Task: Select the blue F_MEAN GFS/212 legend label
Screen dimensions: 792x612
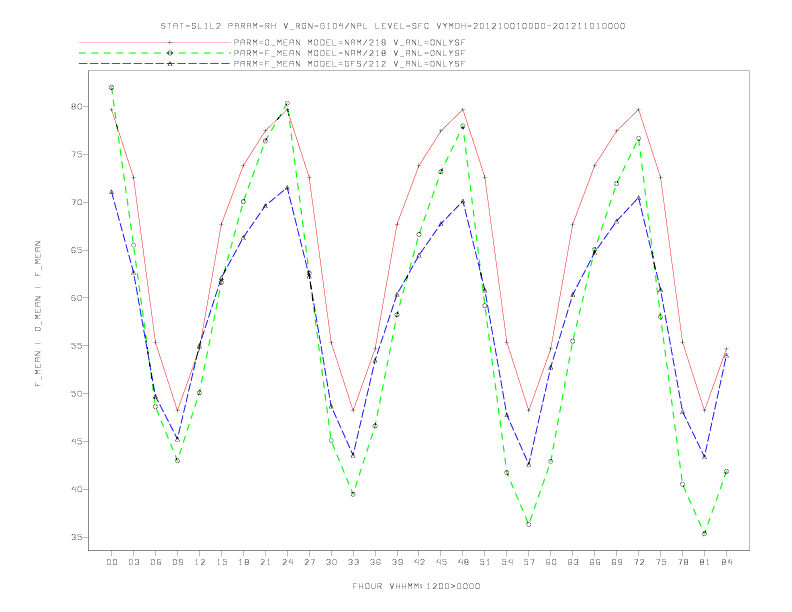Action: click(349, 64)
